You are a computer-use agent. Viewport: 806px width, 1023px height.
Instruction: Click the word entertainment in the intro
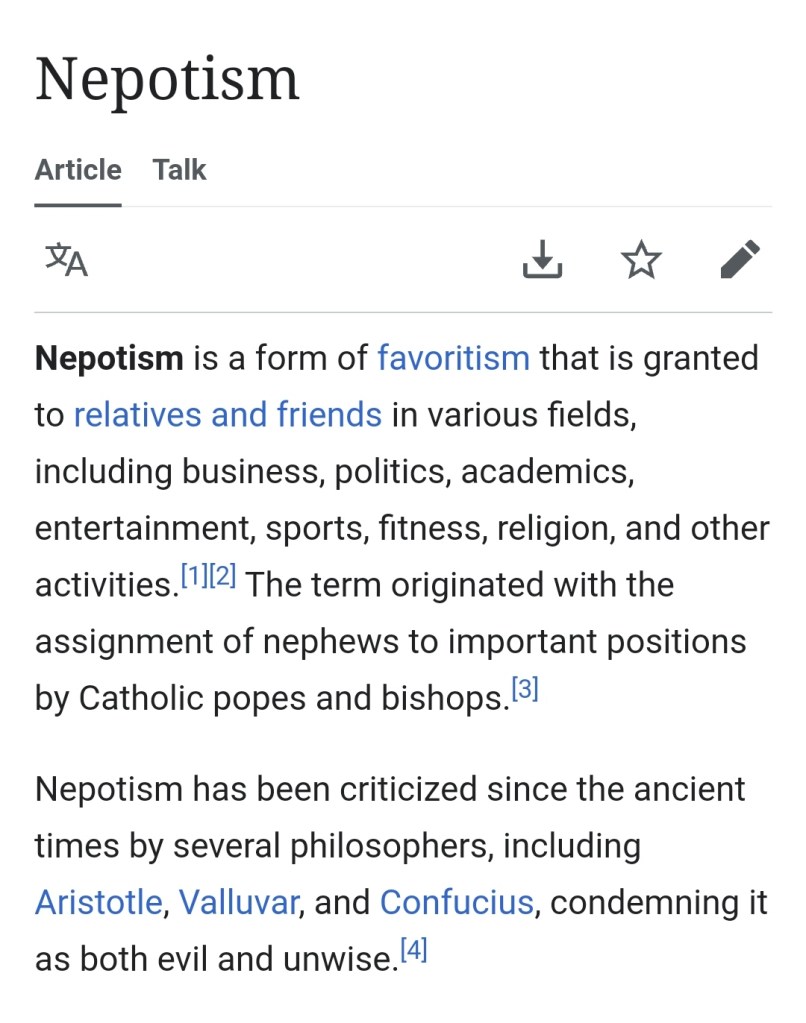pyautogui.click(x=144, y=528)
